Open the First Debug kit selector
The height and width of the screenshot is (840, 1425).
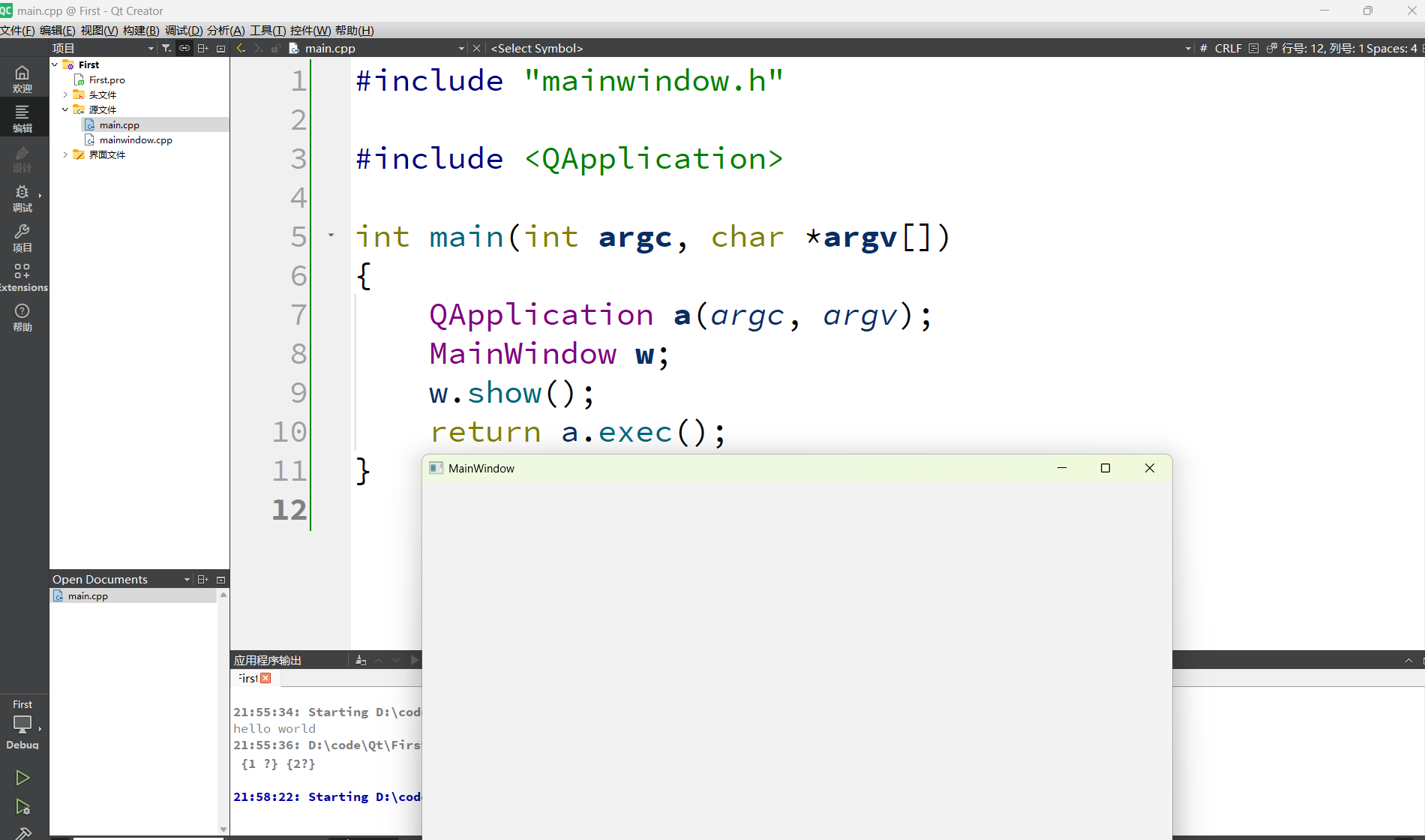pyautogui.click(x=22, y=724)
